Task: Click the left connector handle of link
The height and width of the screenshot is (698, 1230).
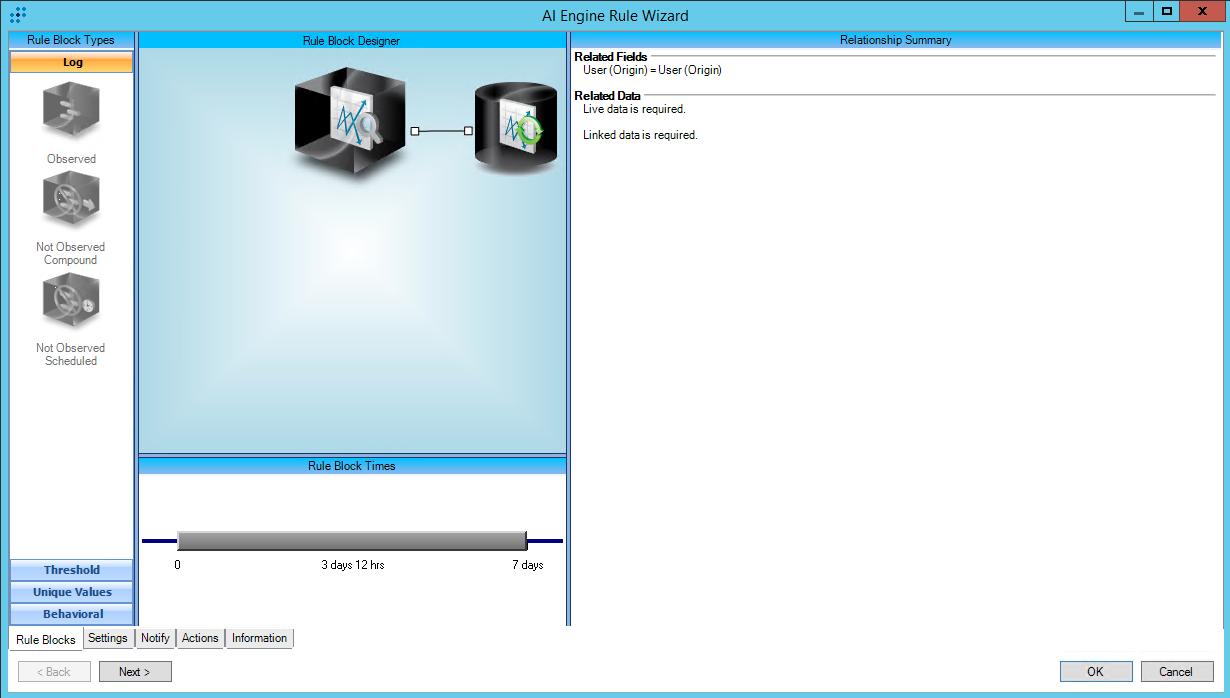Action: 415,131
